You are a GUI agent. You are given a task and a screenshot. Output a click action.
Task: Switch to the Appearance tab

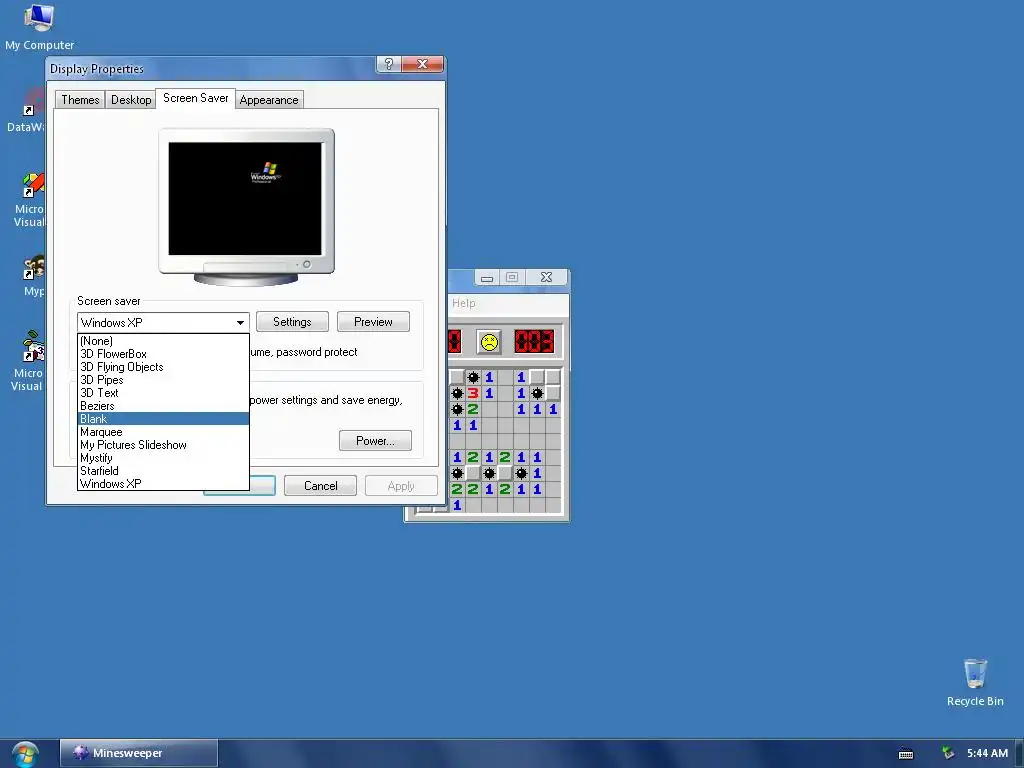tap(268, 100)
